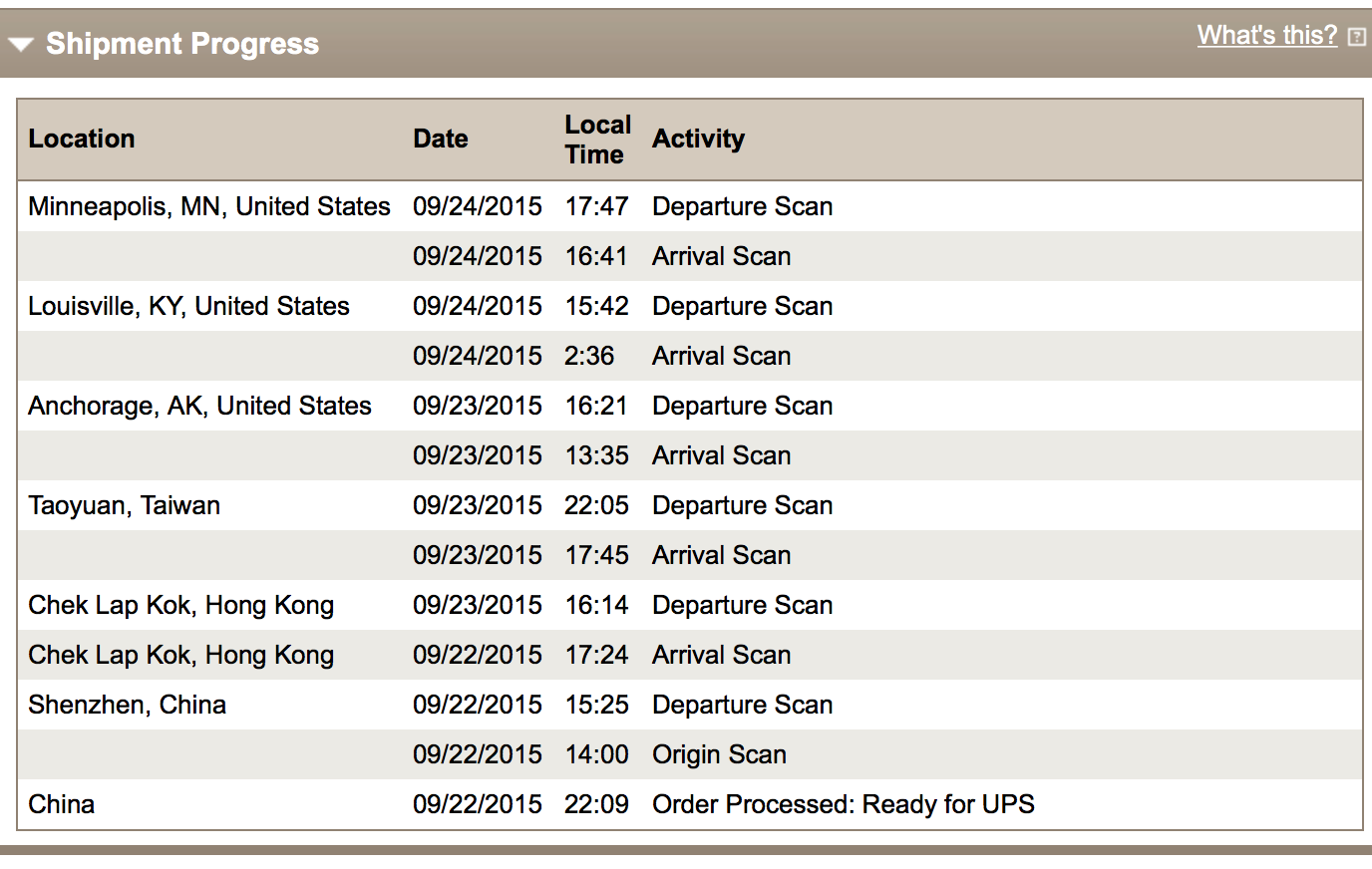1372x869 pixels.
Task: Select the 17:47 Departure Scan row
Action: [x=690, y=206]
